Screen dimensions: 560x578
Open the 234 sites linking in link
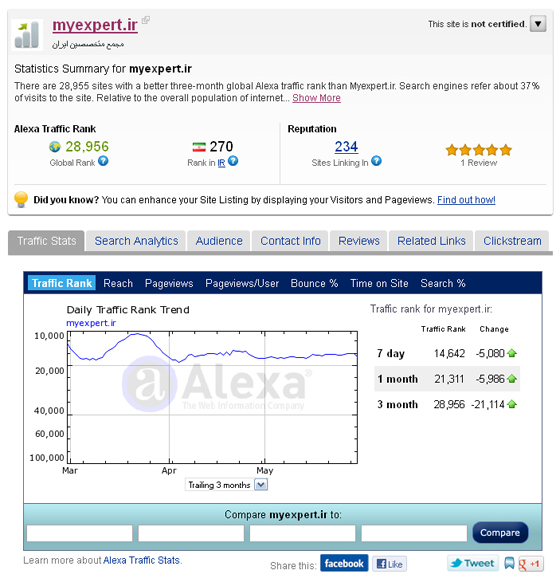pyautogui.click(x=346, y=147)
